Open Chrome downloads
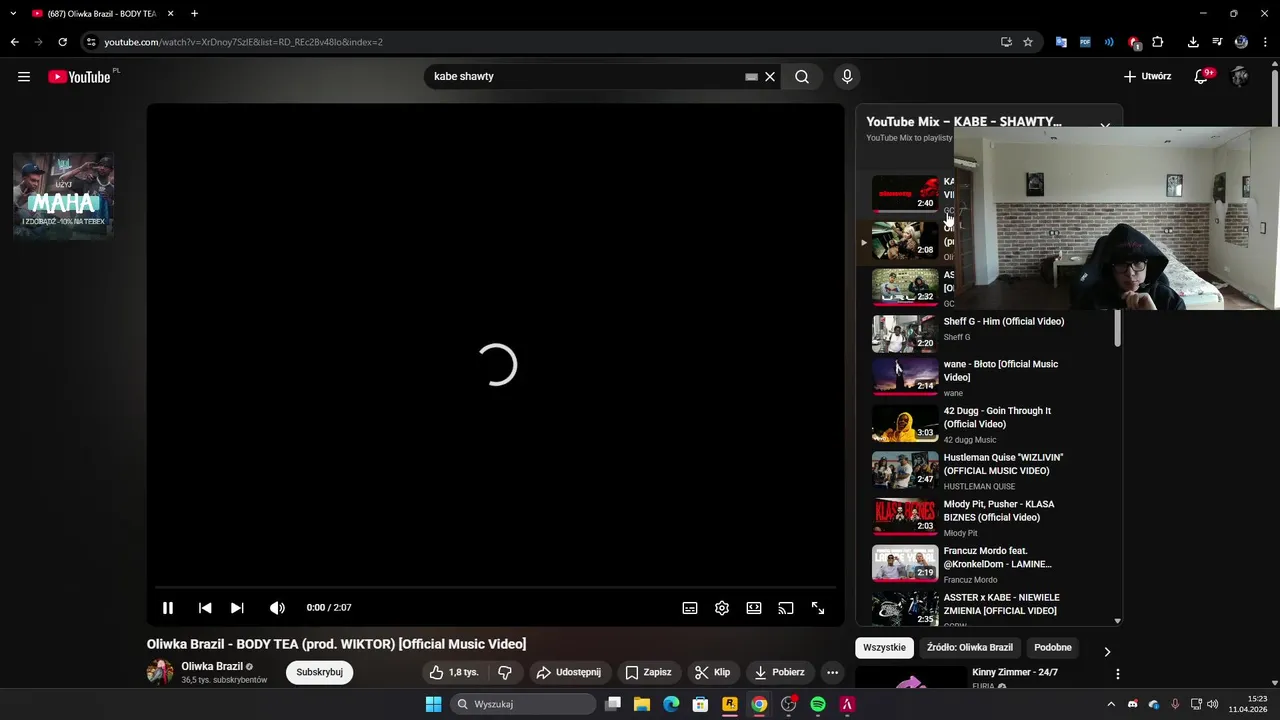Image resolution: width=1280 pixels, height=720 pixels. (x=1193, y=42)
